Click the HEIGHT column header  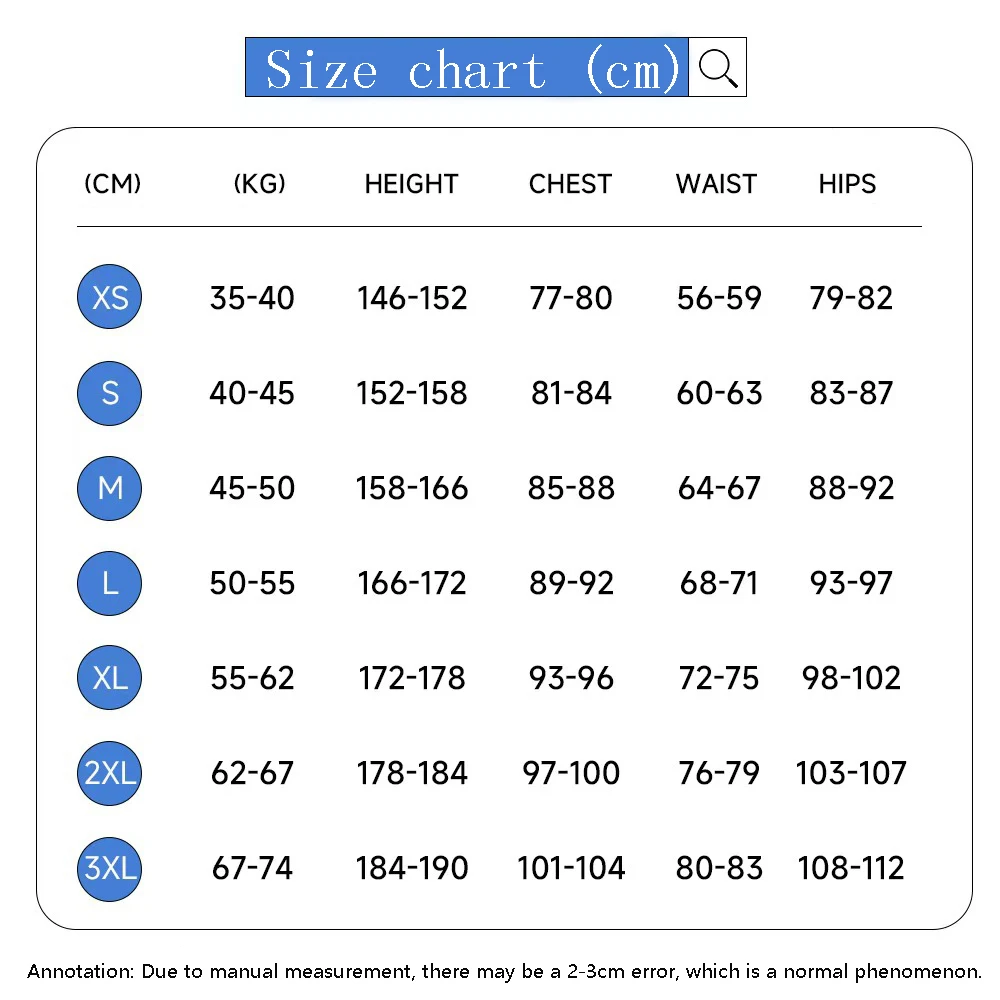(411, 184)
